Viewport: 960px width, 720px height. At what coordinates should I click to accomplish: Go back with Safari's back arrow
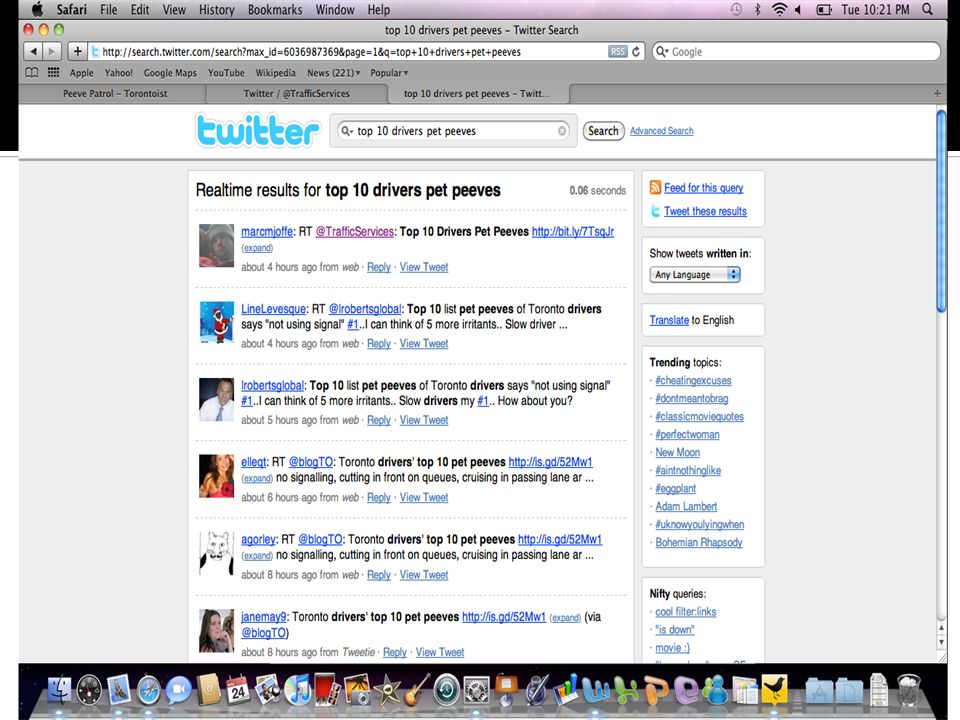[x=33, y=51]
